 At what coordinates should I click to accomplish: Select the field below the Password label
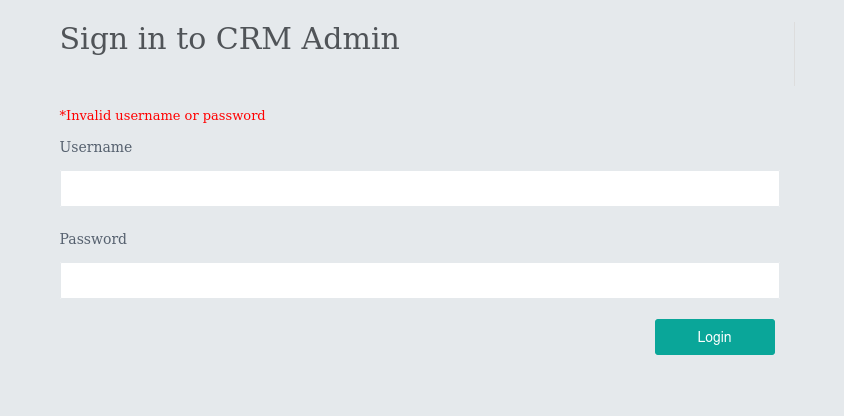tap(419, 280)
